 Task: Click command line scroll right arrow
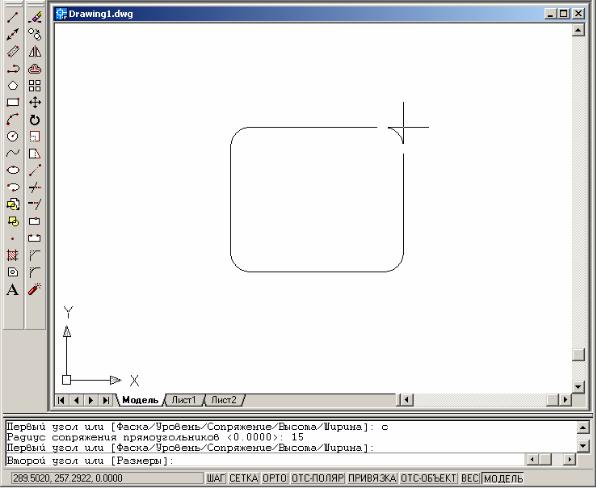tap(569, 460)
